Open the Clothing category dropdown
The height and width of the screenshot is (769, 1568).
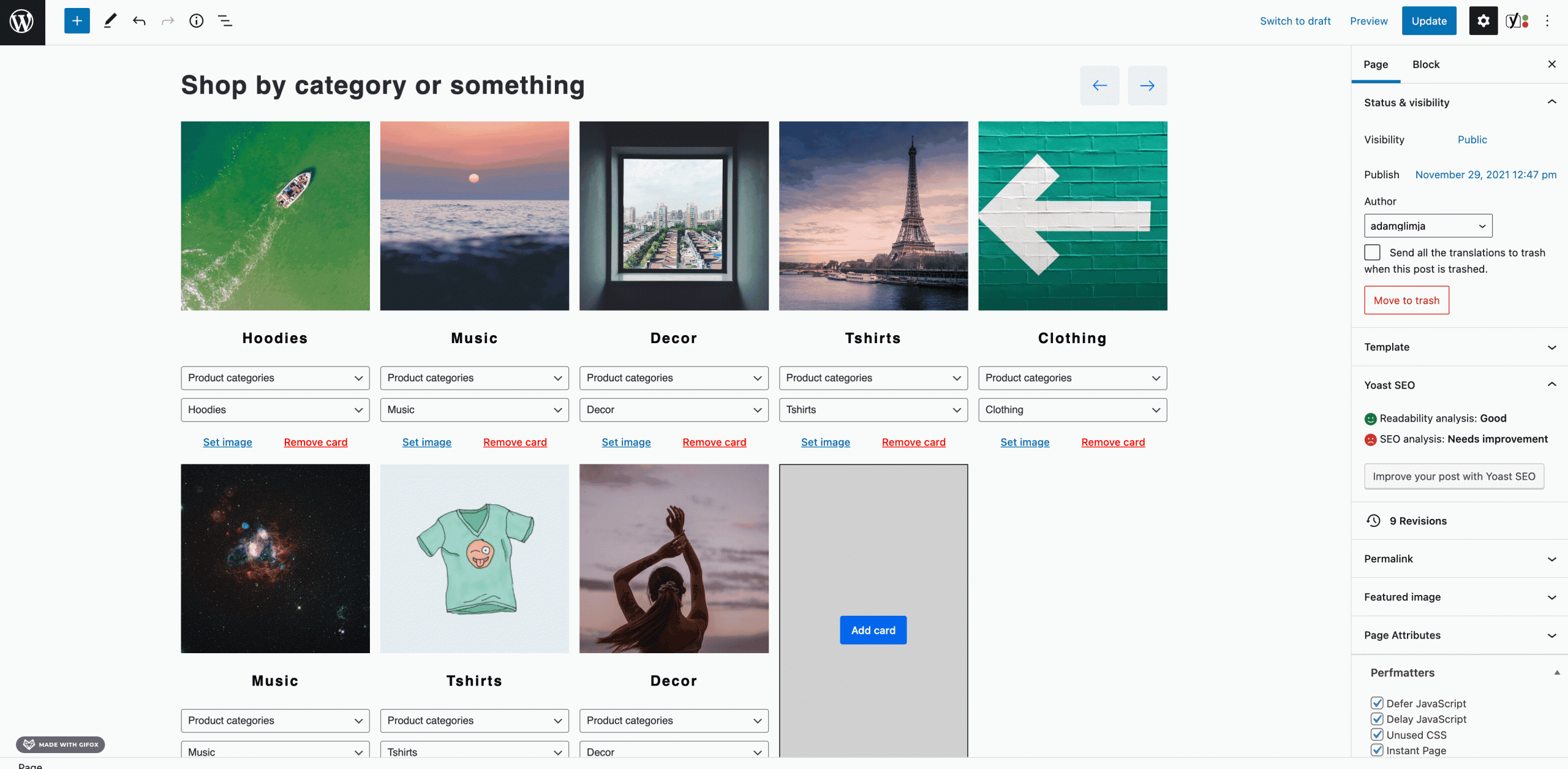1073,410
